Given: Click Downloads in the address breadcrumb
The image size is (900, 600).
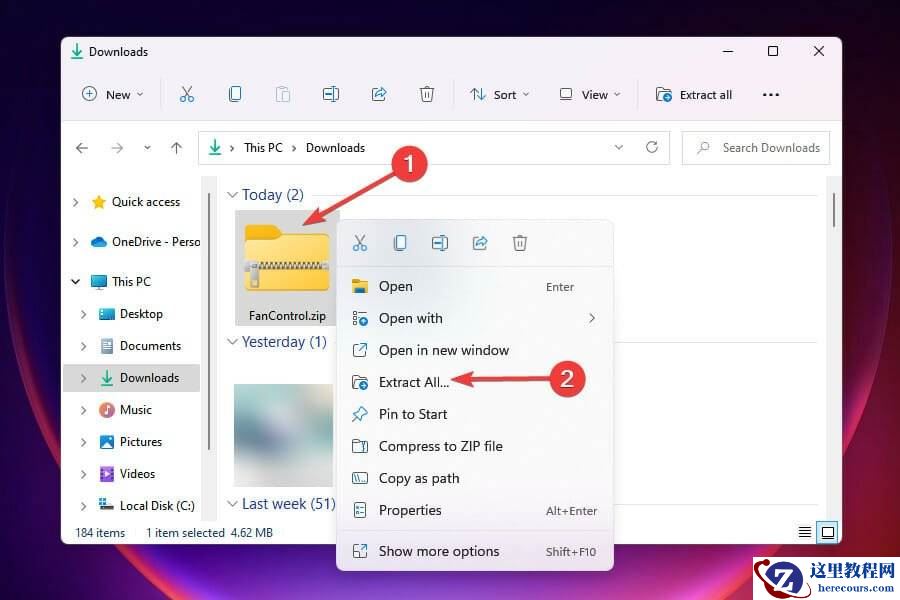Looking at the screenshot, I should coord(335,148).
